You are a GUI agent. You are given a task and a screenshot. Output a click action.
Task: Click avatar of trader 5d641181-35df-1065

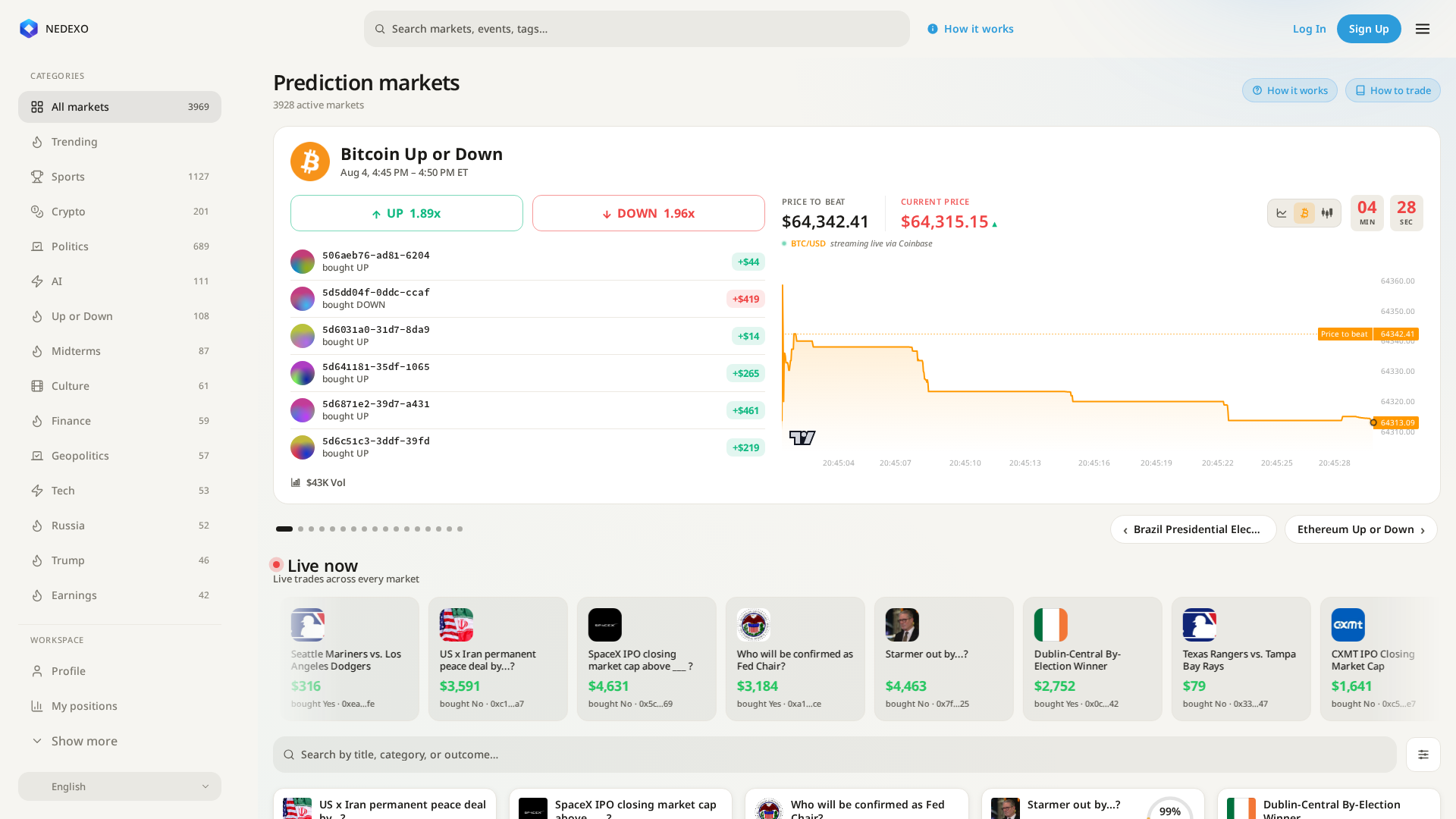[303, 373]
